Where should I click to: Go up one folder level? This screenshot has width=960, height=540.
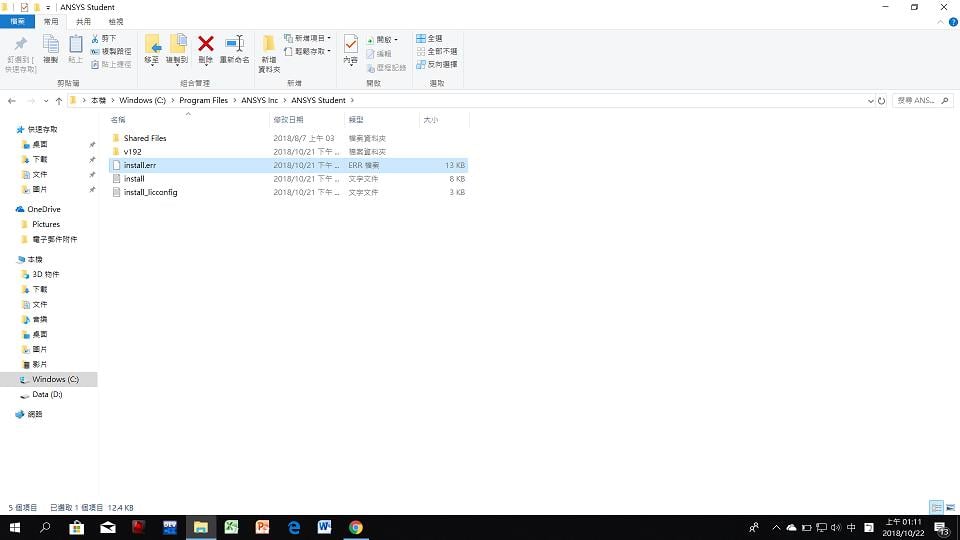pyautogui.click(x=59, y=101)
